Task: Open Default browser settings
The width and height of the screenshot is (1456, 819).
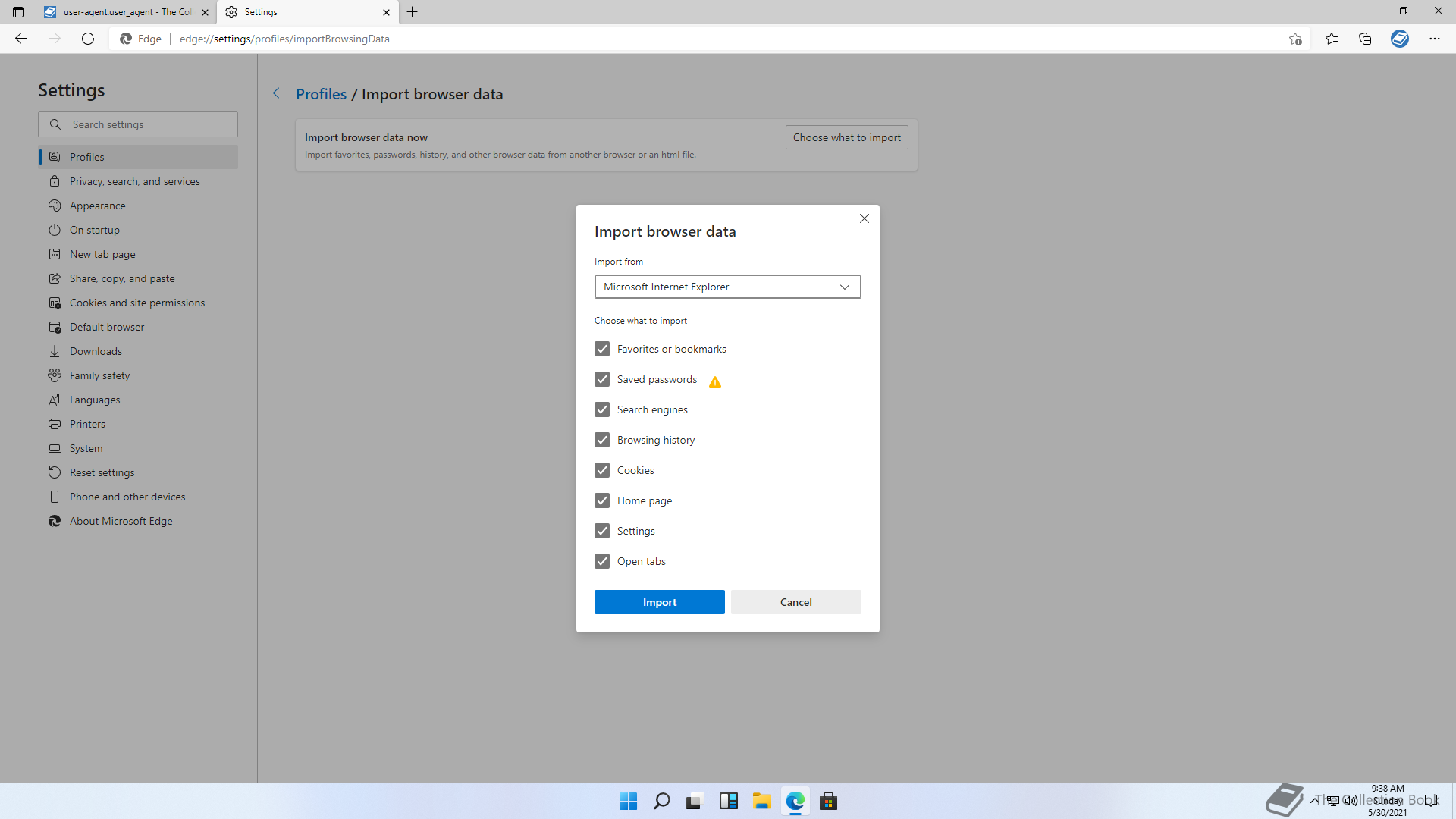Action: (x=138, y=327)
